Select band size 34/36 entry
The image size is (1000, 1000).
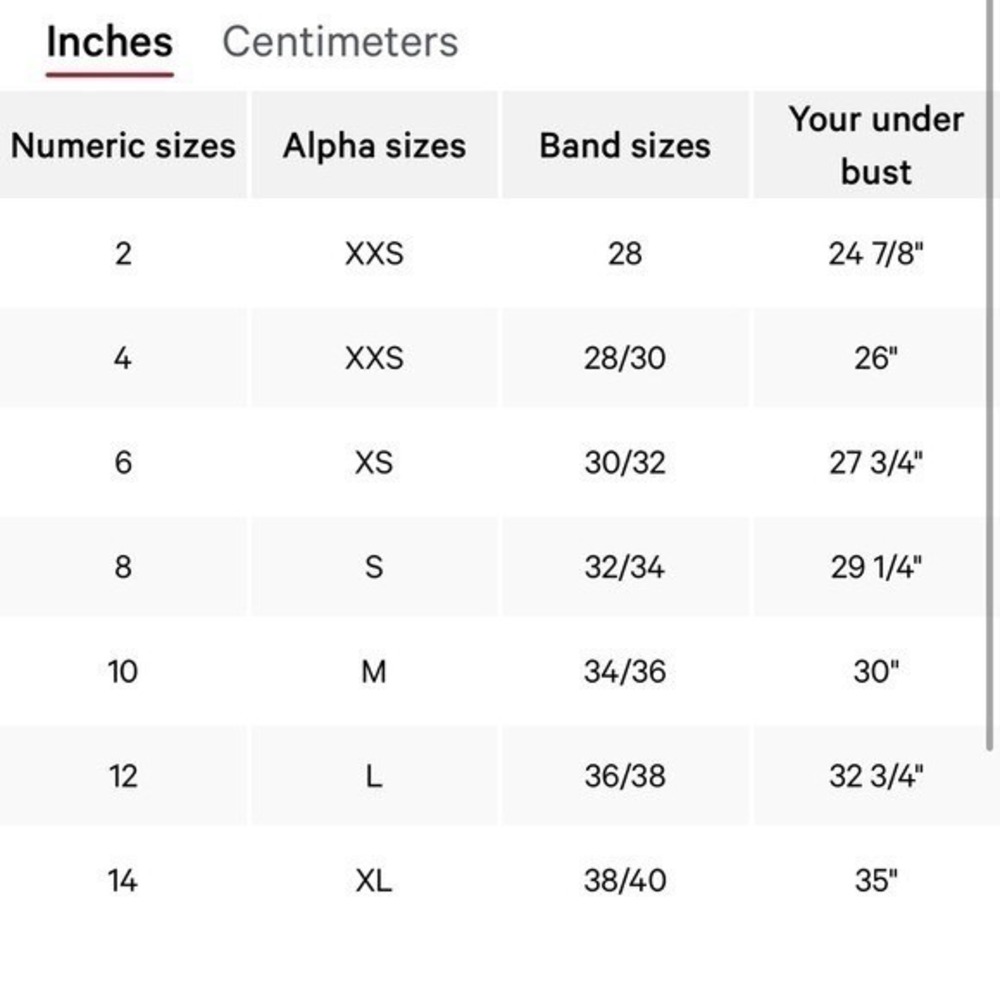coord(624,672)
